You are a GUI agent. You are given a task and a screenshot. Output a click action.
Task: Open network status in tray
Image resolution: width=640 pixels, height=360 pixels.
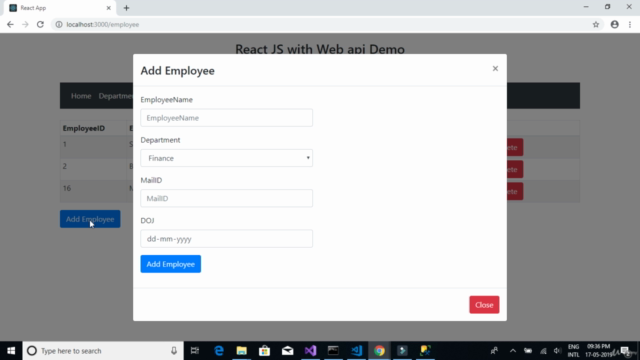[543, 351]
